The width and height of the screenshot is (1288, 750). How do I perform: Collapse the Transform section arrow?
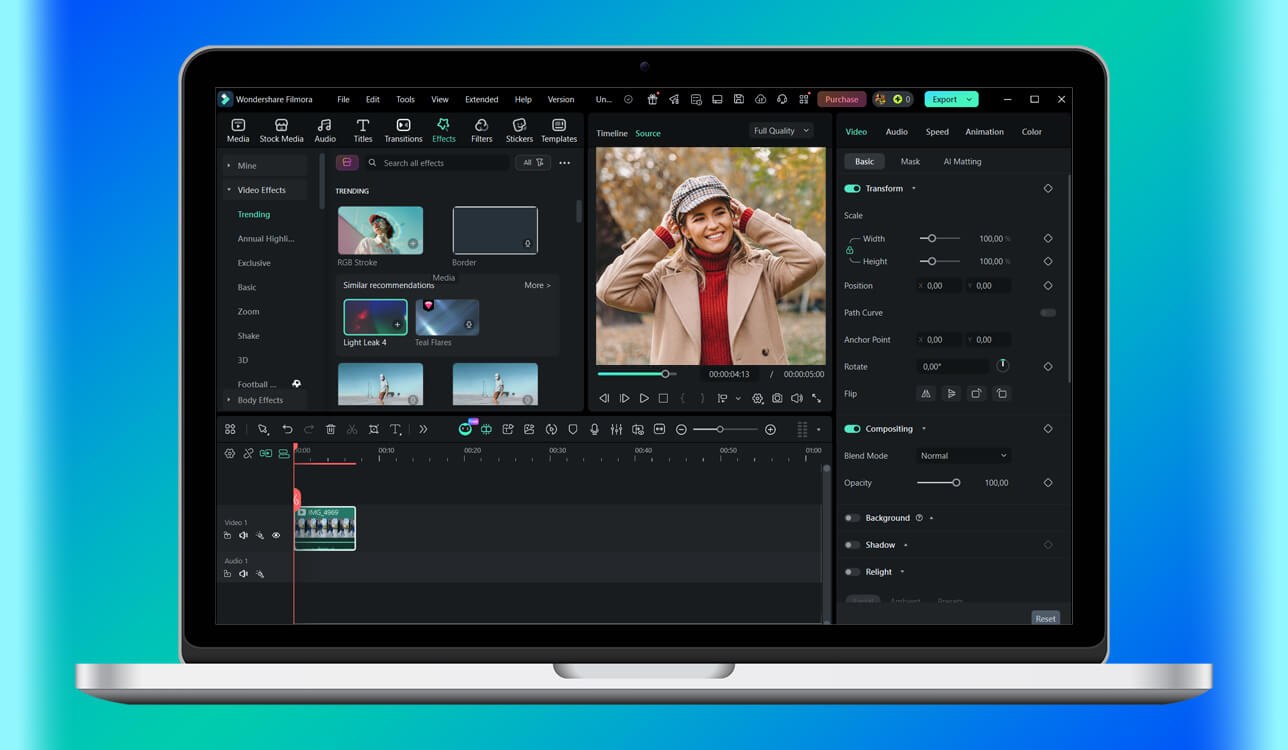913,188
